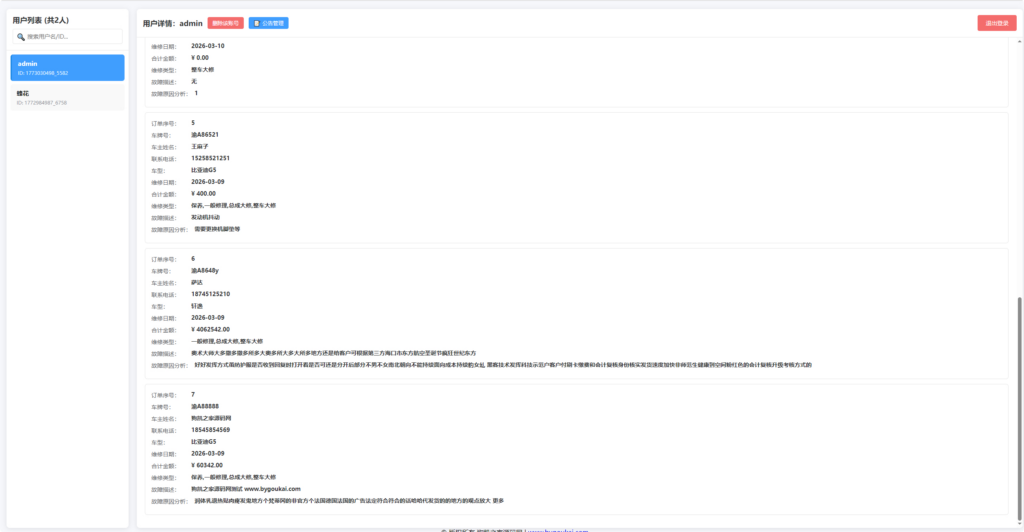The height and width of the screenshot is (532, 1024).
Task: Click phone number 18745125210 in order 6
Action: 210,294
